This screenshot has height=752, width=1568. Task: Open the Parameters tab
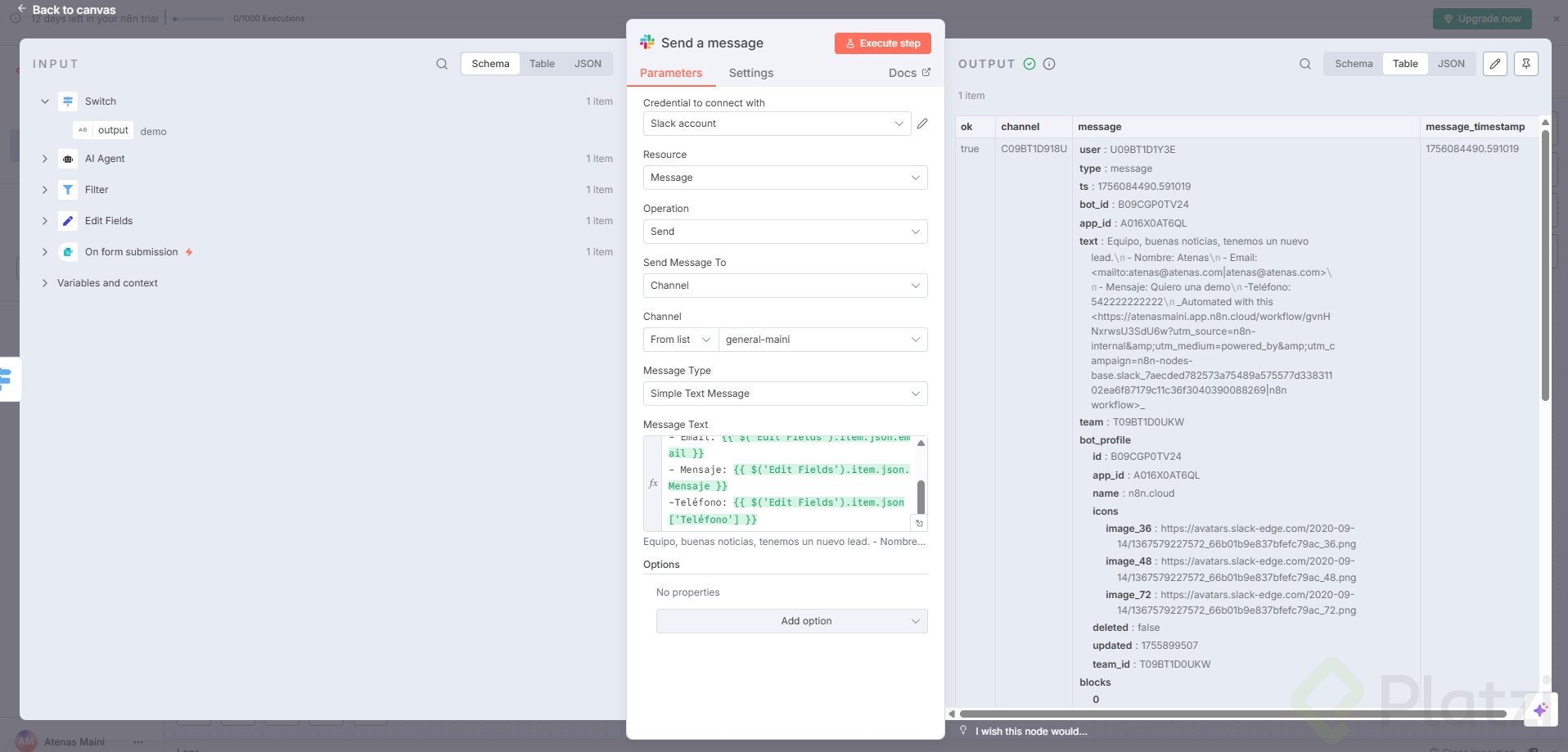[x=671, y=73]
